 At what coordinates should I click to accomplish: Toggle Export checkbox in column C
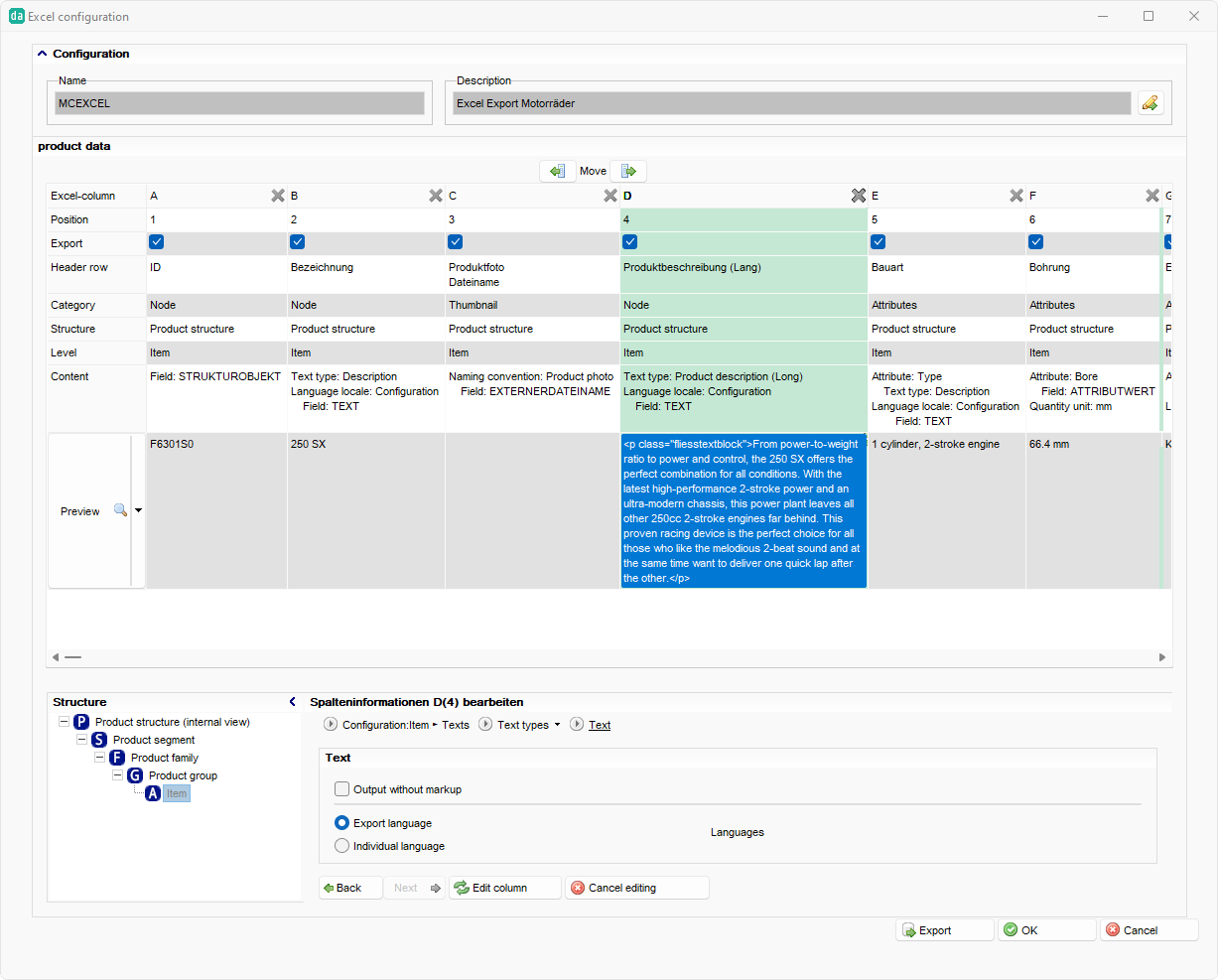point(456,241)
